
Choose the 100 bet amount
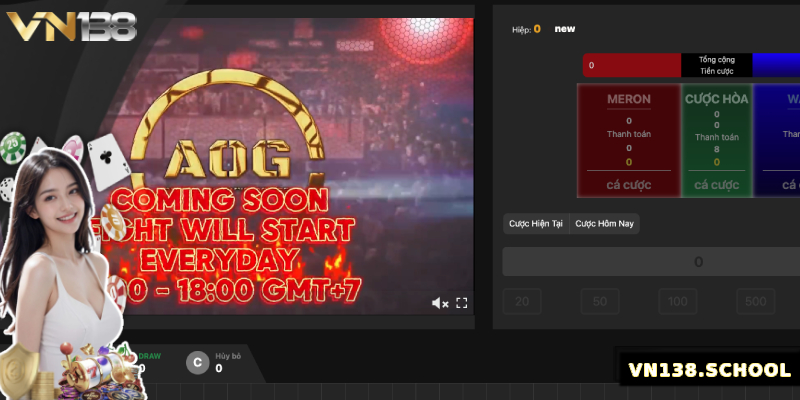(678, 302)
